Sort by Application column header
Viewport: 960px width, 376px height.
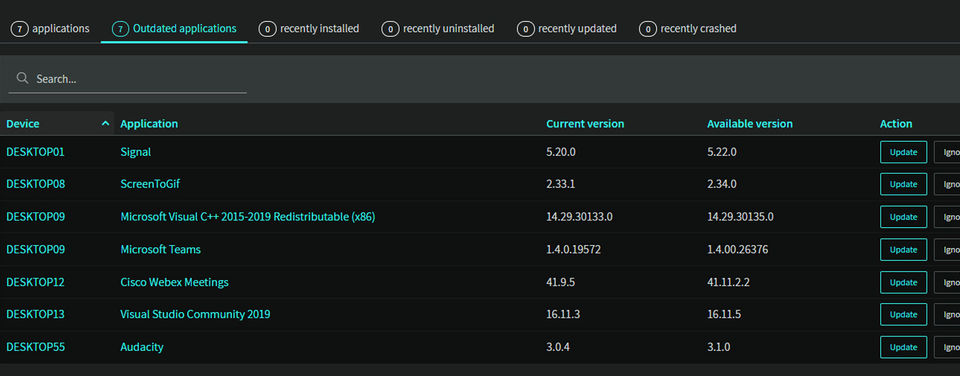(x=149, y=124)
